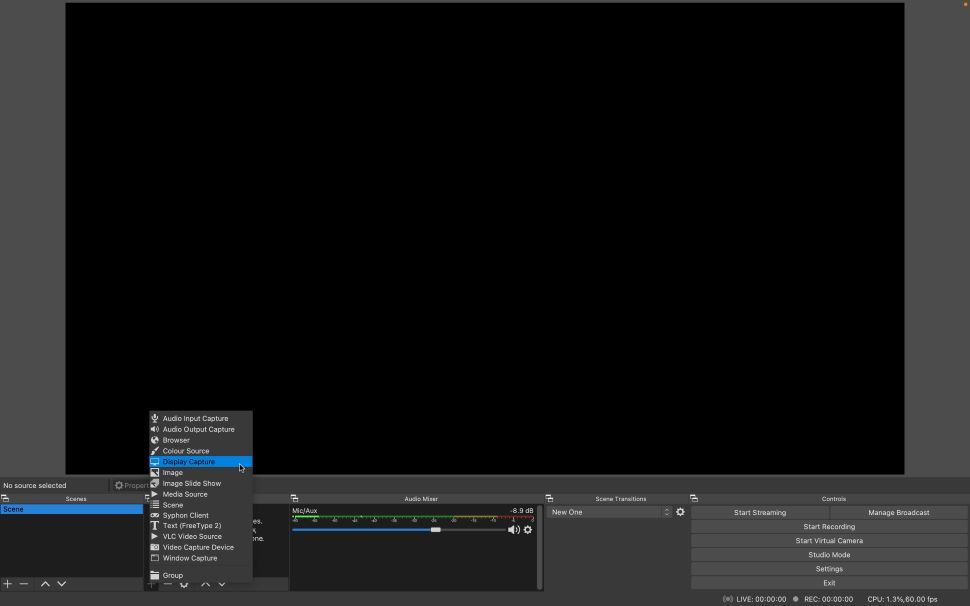Image resolution: width=970 pixels, height=606 pixels.
Task: Adjust the Mic/Aux volume slider handle
Action: [436, 530]
